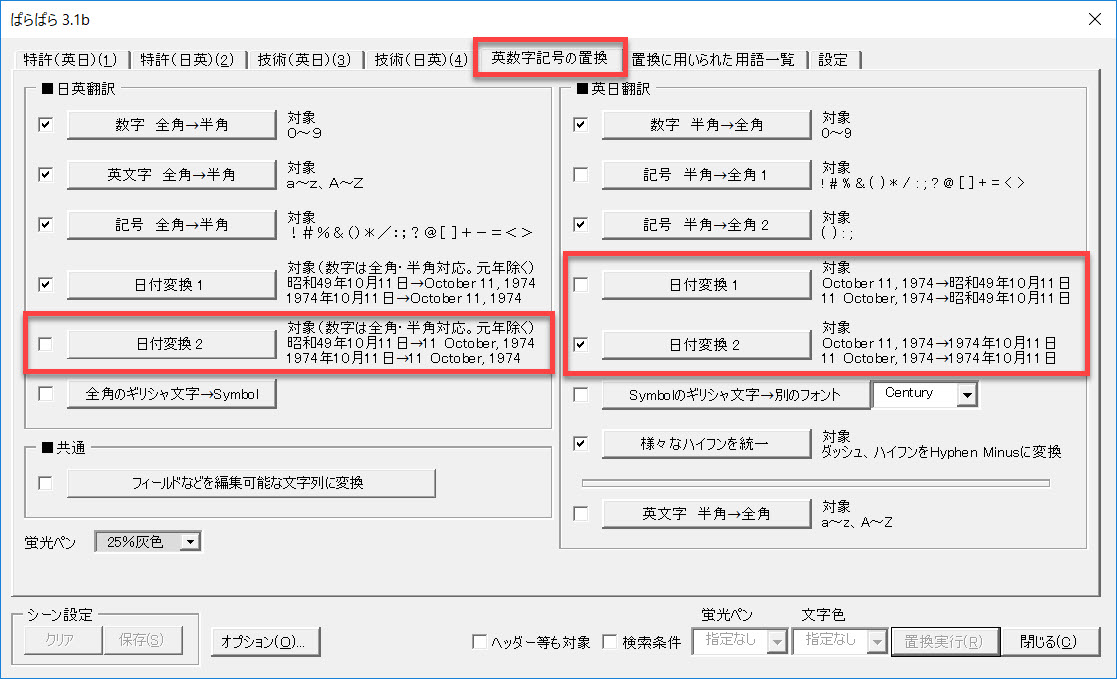Image resolution: width=1117 pixels, height=679 pixels.
Task: Enable the 検索条件 checkbox
Action: (610, 642)
